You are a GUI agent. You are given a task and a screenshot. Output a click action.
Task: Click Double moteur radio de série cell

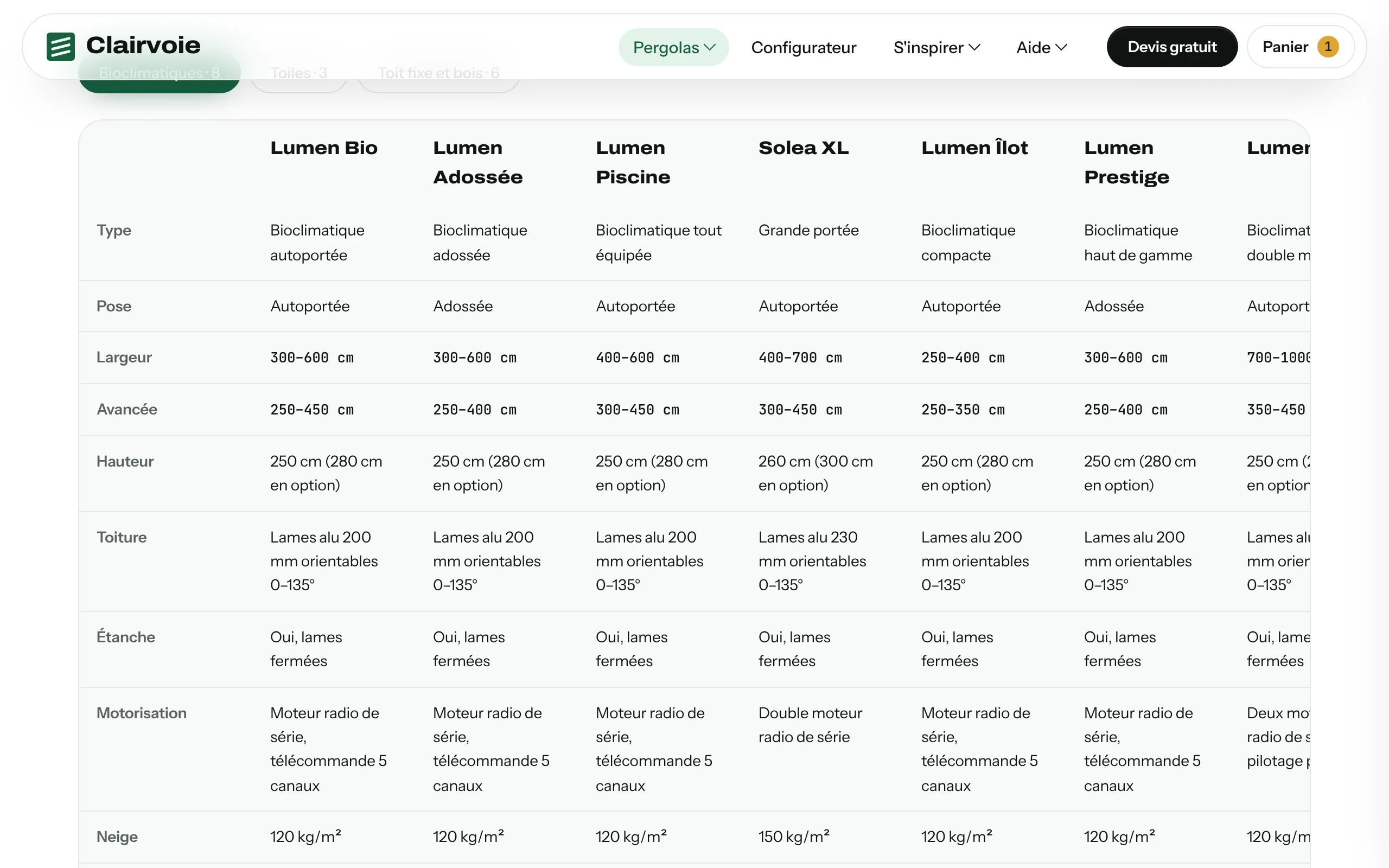click(x=810, y=725)
